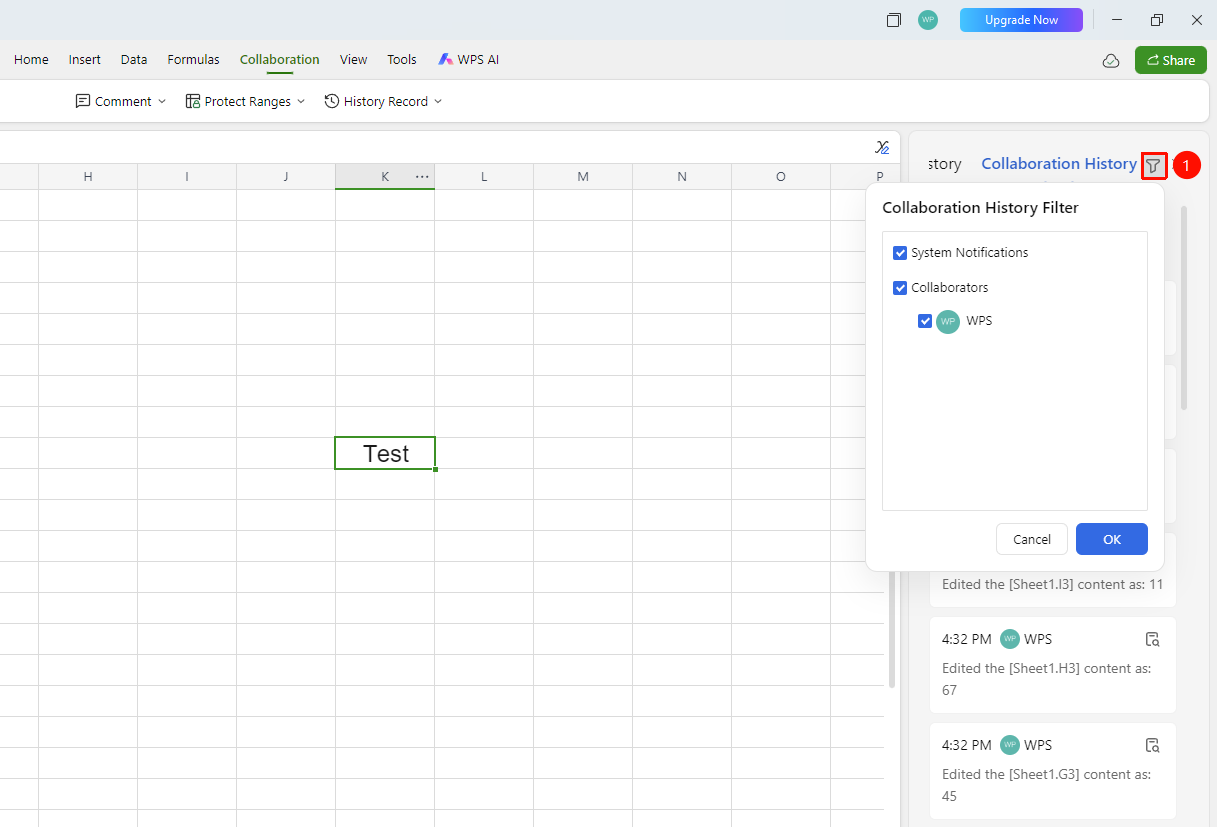Screen dimensions: 1217x827
Task: Click the history panel vertical scrollbar
Action: 1184,308
